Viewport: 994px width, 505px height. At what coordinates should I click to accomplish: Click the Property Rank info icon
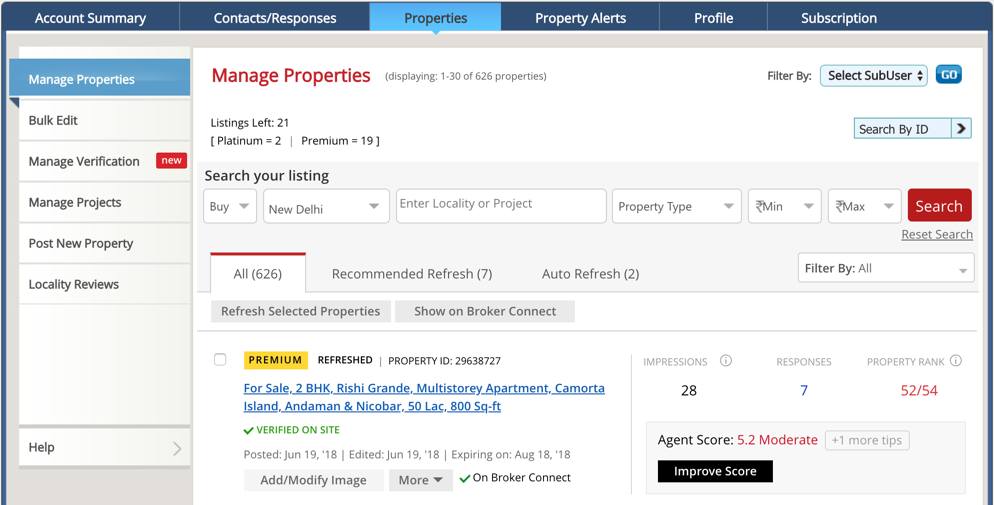click(956, 361)
